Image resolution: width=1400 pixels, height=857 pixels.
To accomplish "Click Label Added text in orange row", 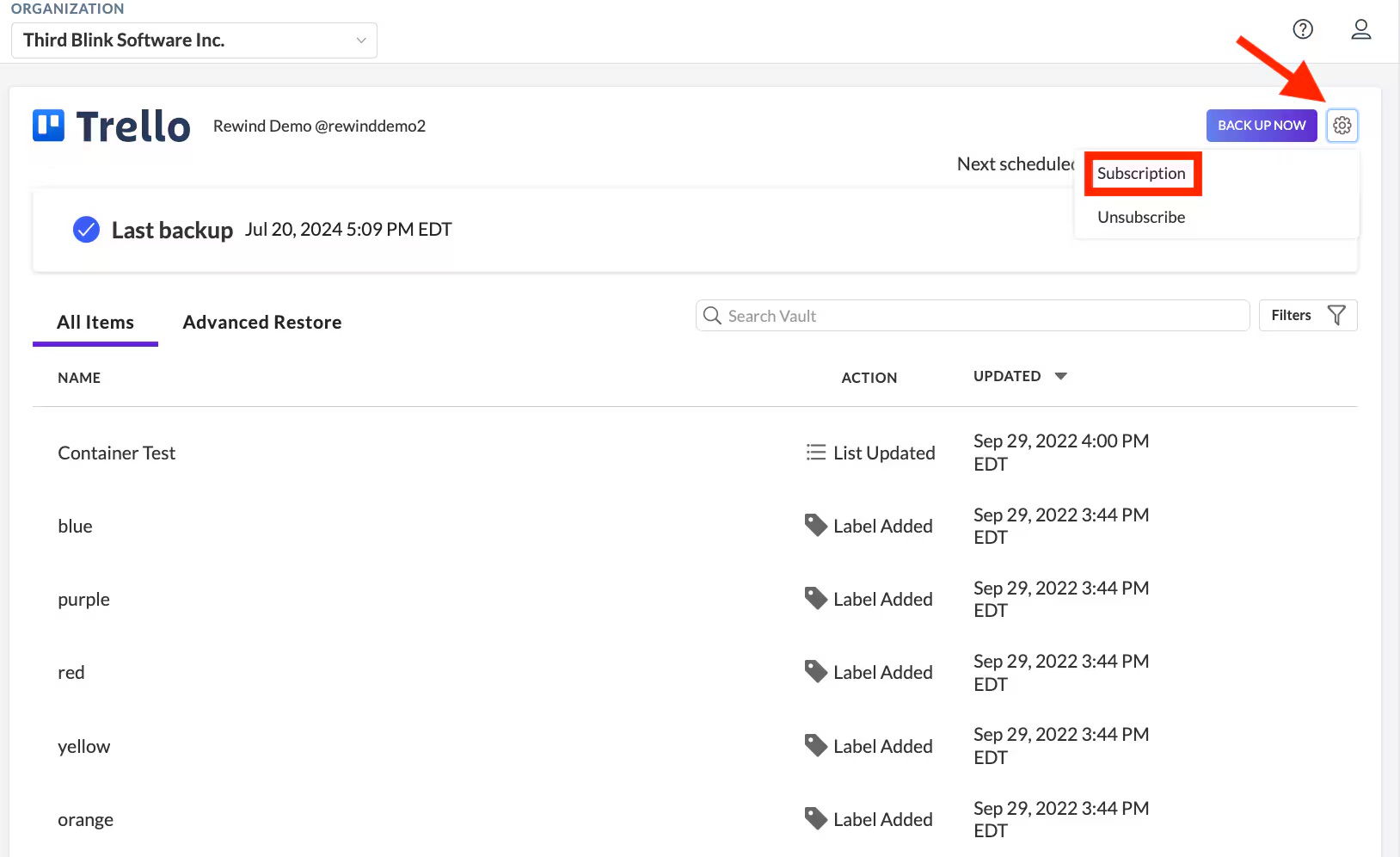I will click(883, 819).
